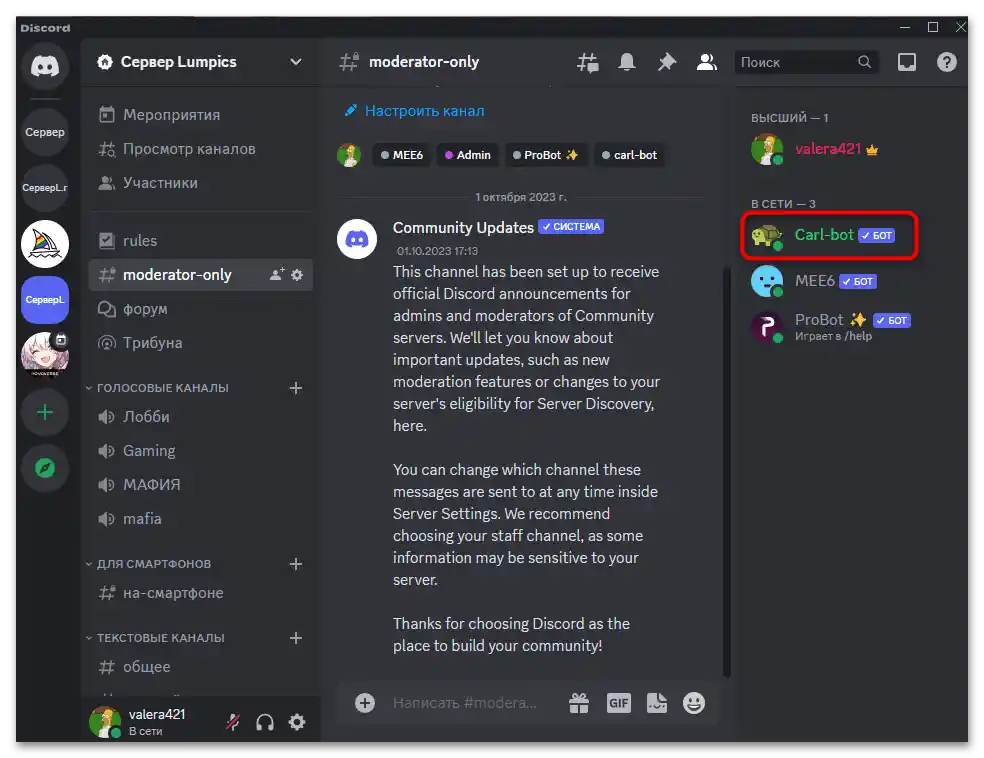Collapse ДЛЯ СМАРТФОНОВ category
The height and width of the screenshot is (758, 984).
pos(149,564)
